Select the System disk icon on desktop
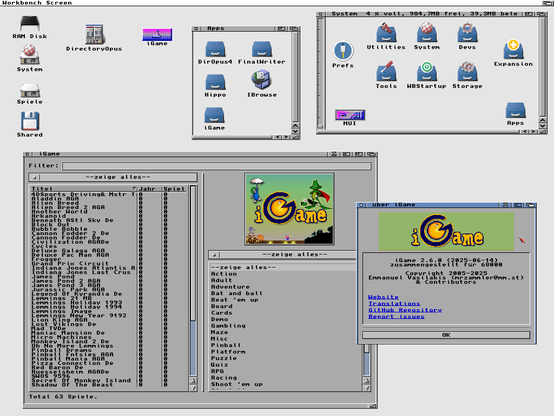Image resolution: width=554 pixels, height=416 pixels. [29, 58]
